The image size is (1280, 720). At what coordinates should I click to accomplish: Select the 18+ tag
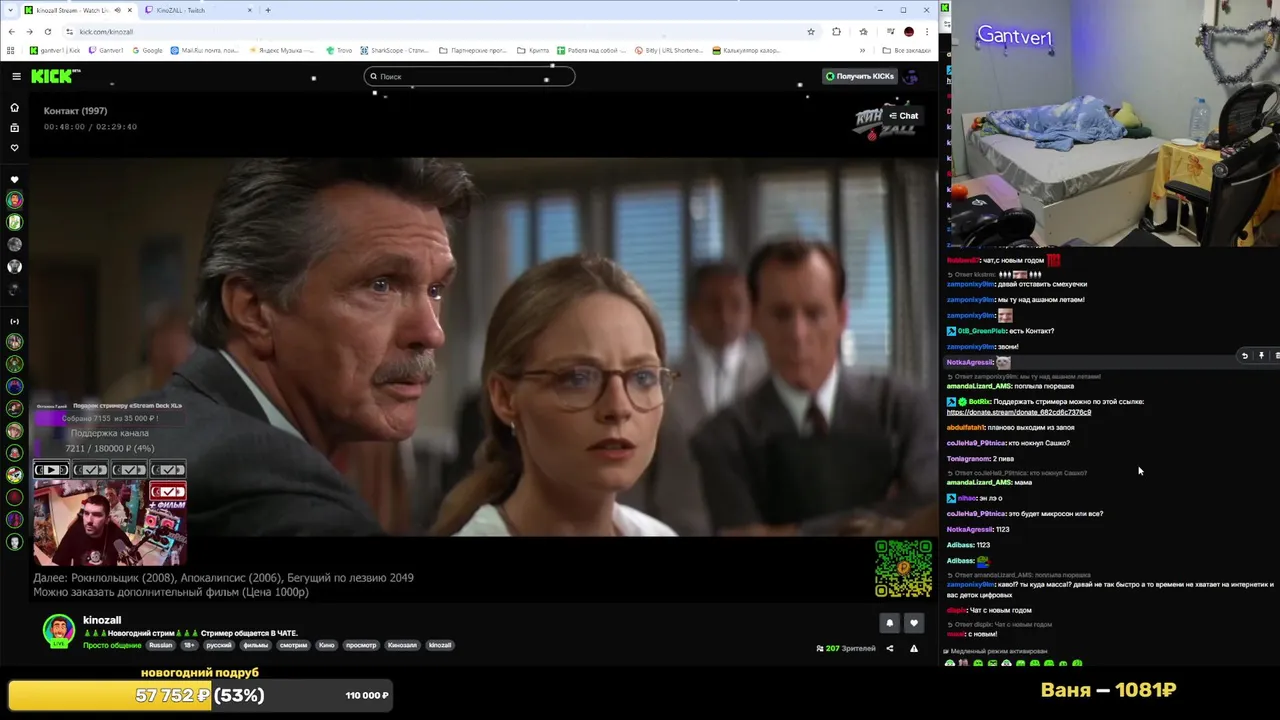pos(189,645)
